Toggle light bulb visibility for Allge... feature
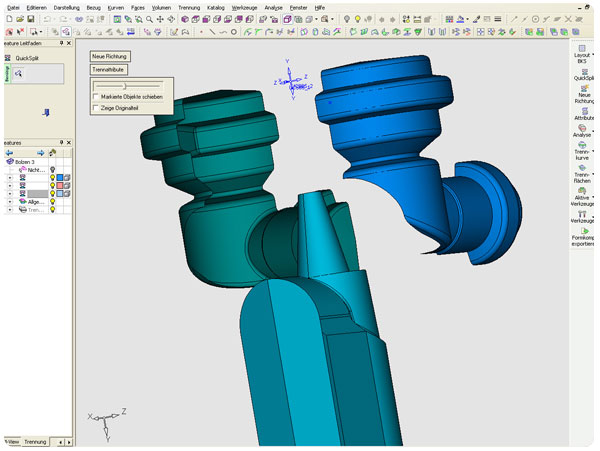 [51, 201]
